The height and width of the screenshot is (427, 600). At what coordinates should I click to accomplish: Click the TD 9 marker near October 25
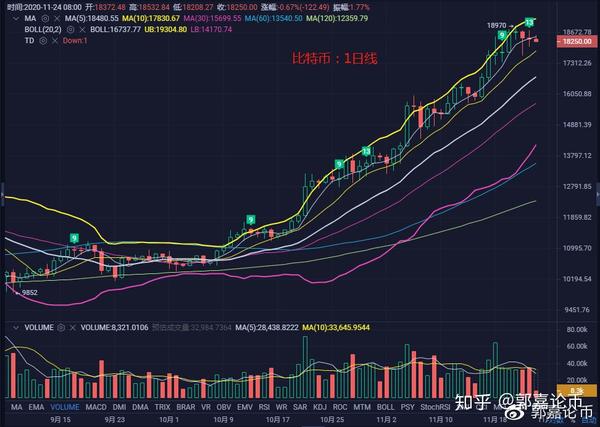click(x=339, y=165)
